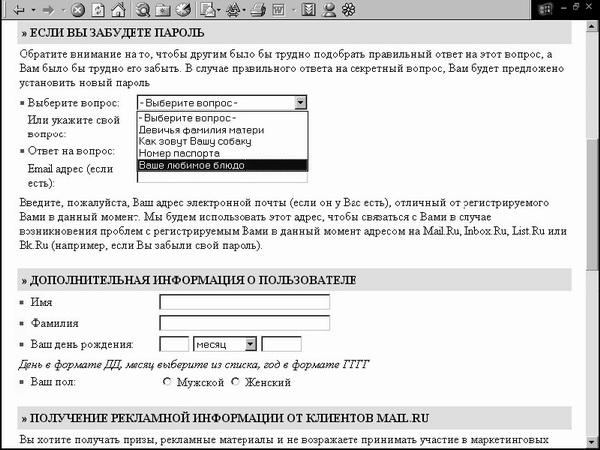Open the History toolbar icon
This screenshot has width=600, height=450.
click(183, 10)
